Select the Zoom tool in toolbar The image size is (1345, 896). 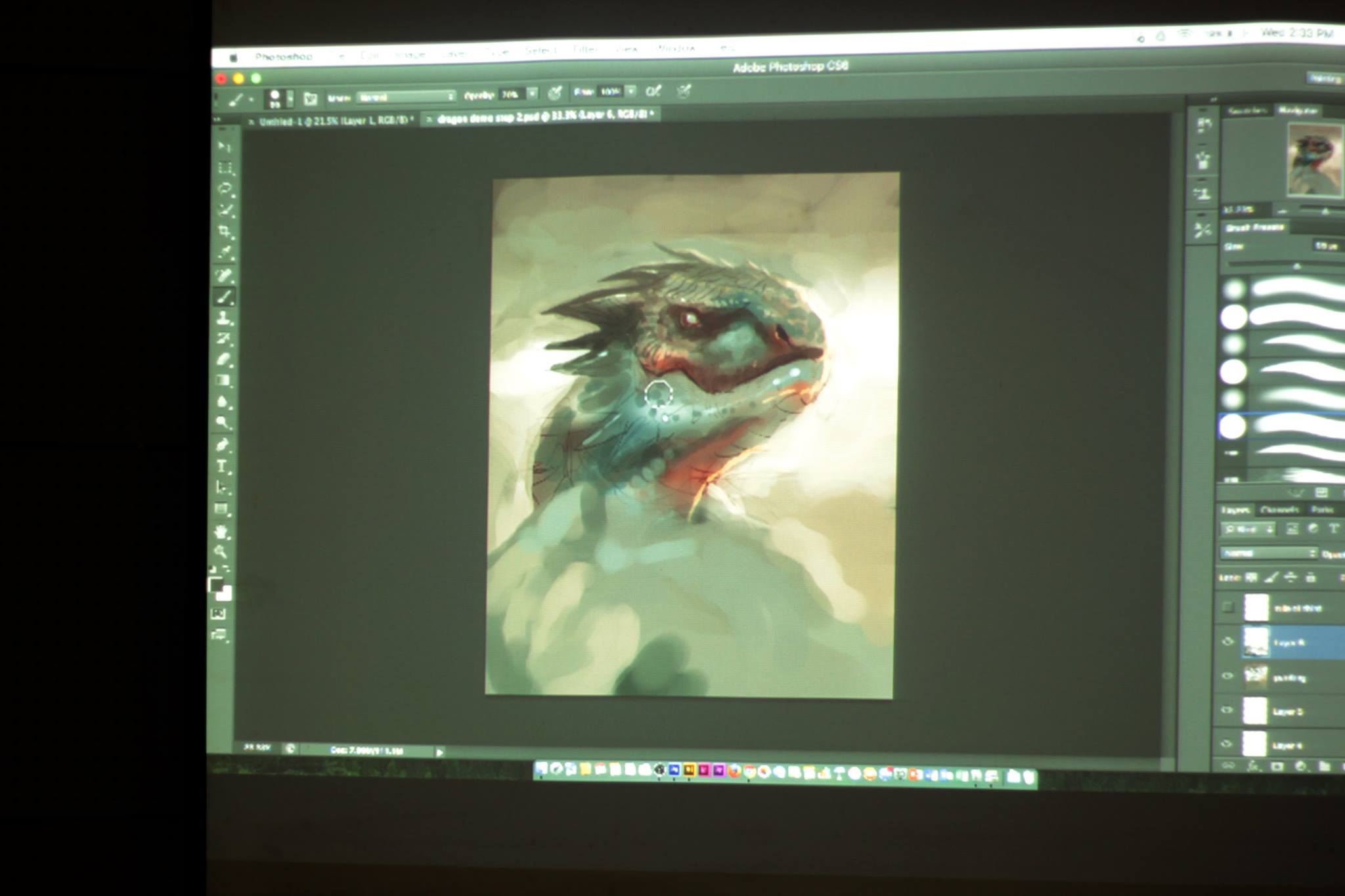point(221,552)
